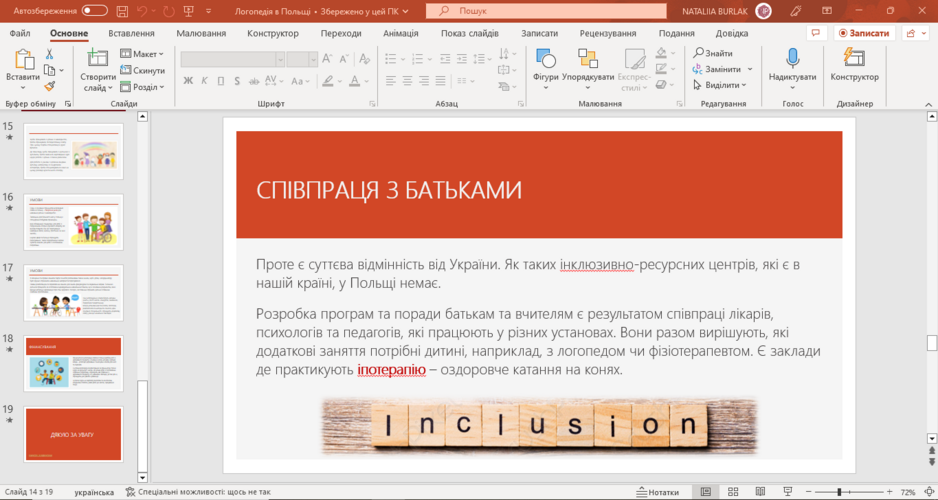Open the Переходи tab
Image resolution: width=938 pixels, height=500 pixels.
coord(341,33)
